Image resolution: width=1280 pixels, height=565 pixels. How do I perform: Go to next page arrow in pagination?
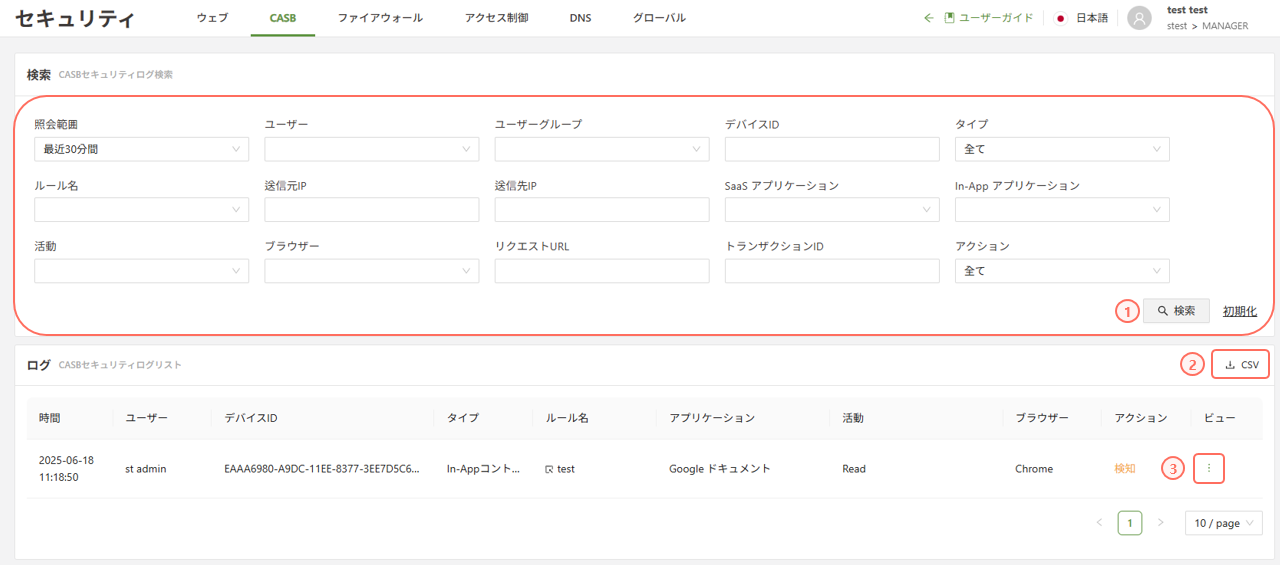(x=1160, y=523)
